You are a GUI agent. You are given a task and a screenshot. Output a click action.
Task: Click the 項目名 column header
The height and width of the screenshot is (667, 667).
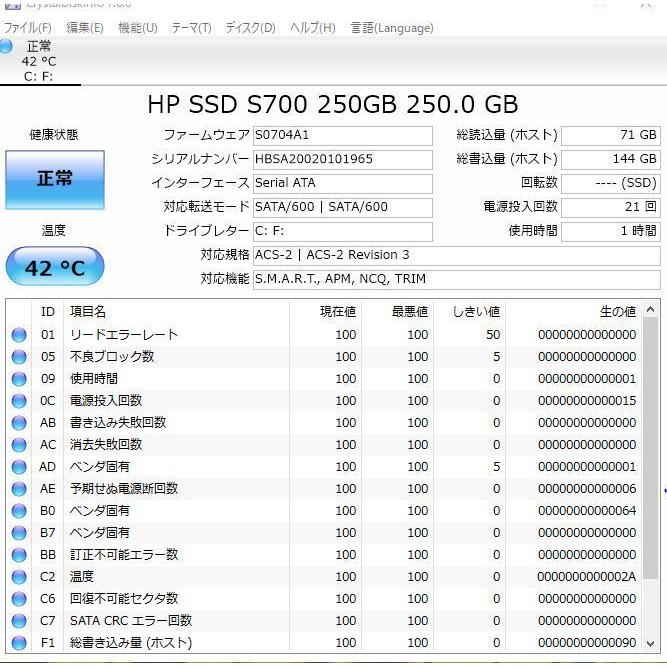[87, 312]
